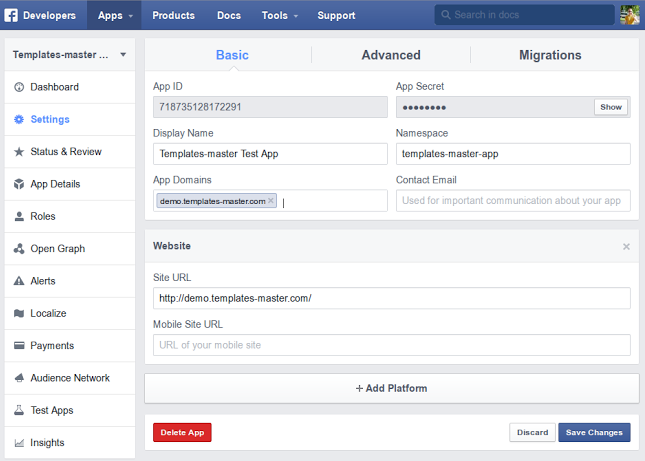Click the App Details cube icon

(20, 184)
